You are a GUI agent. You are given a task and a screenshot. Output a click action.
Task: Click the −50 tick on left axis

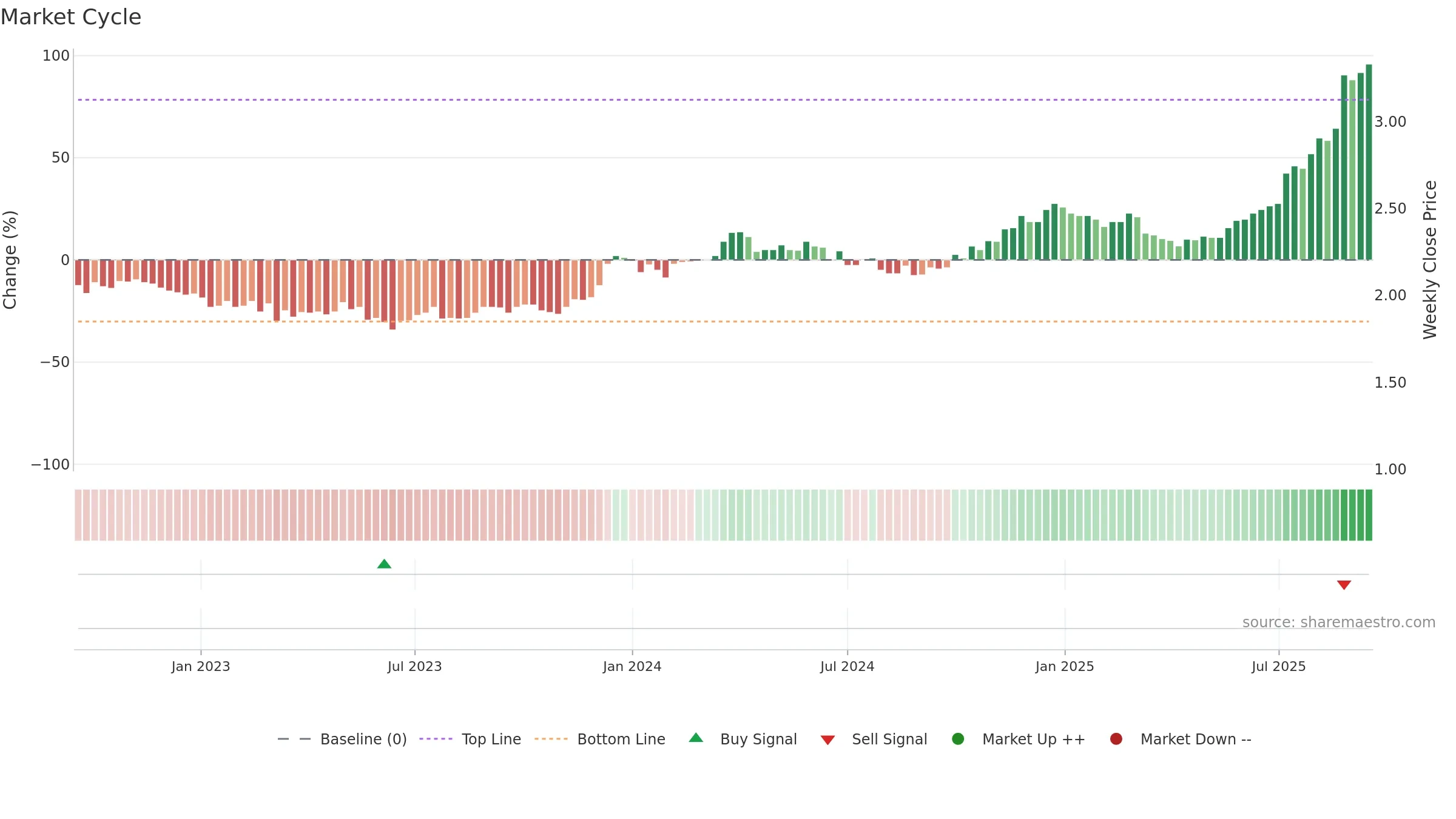click(x=55, y=362)
